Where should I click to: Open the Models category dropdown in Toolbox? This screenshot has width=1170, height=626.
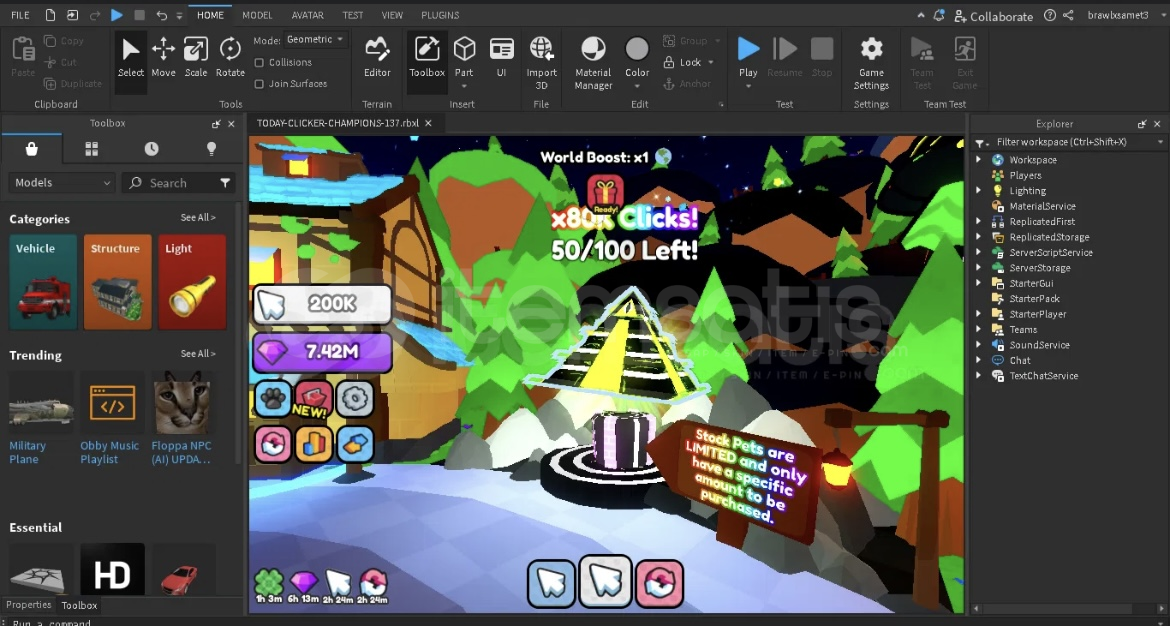tap(62, 183)
